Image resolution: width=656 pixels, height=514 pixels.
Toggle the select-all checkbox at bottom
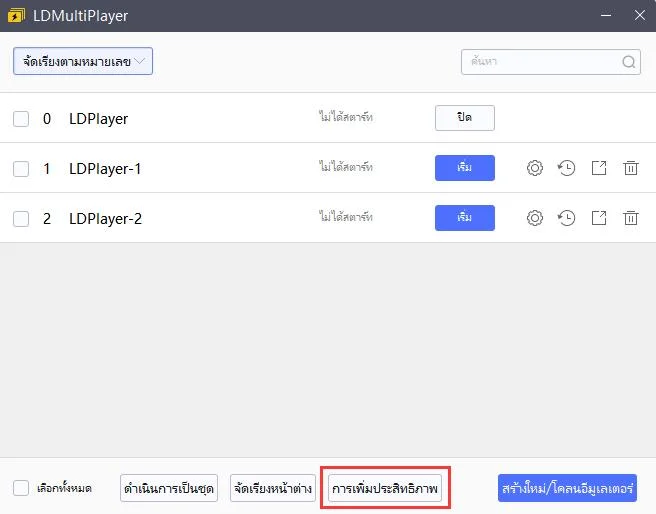(x=21, y=488)
